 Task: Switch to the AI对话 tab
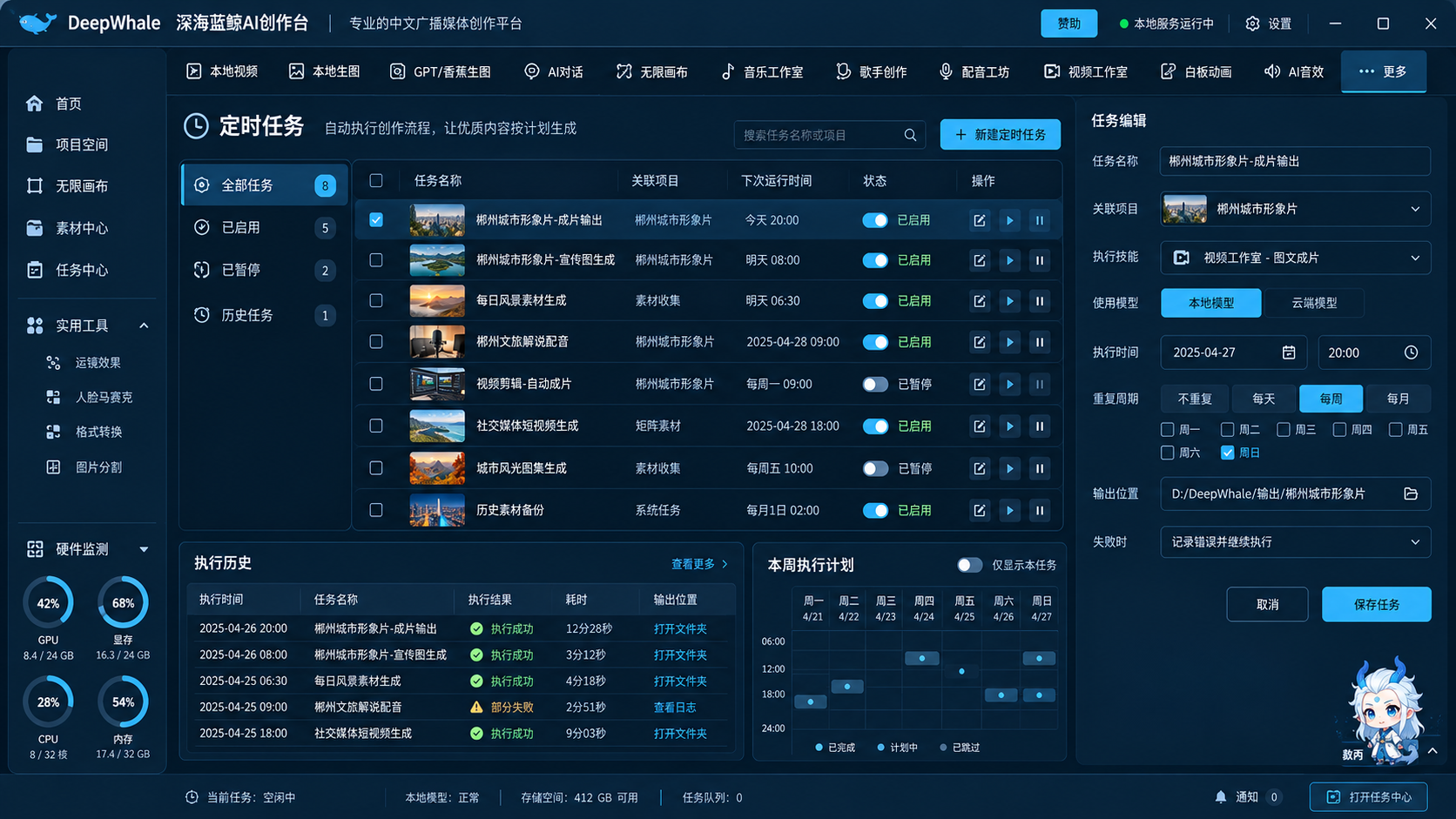coord(554,71)
